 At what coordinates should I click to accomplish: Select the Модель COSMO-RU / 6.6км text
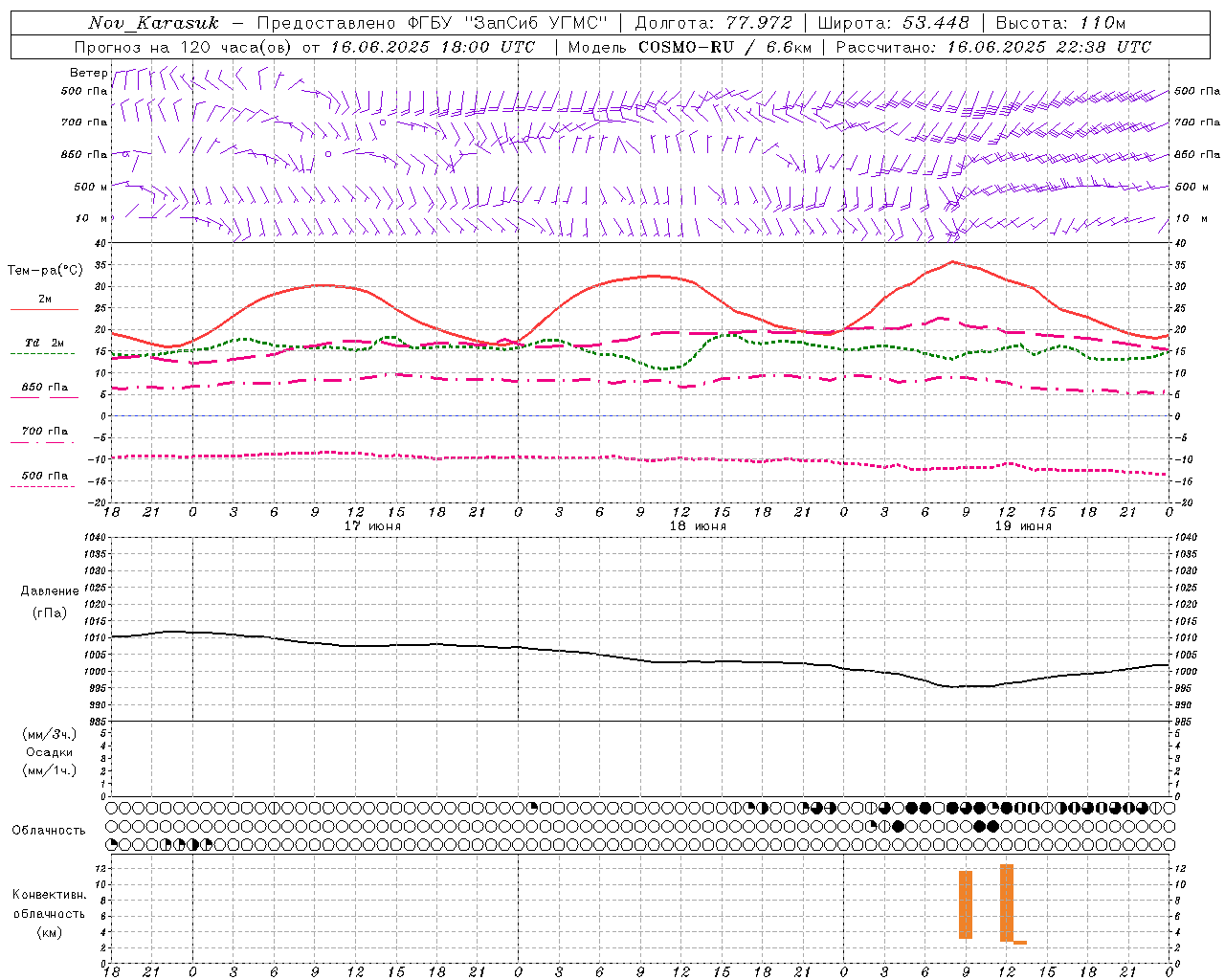click(690, 47)
